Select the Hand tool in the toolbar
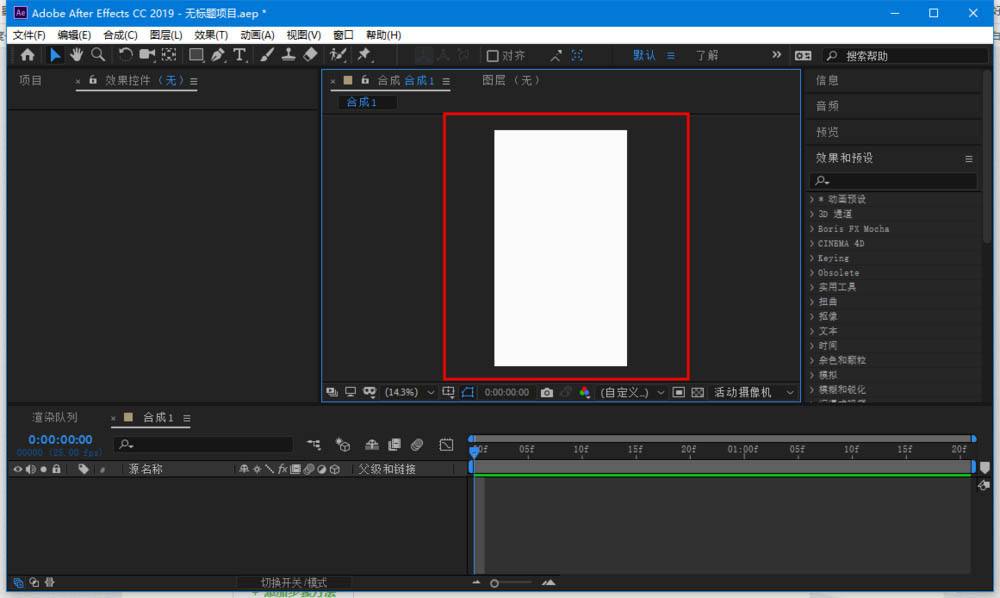Viewport: 1000px width, 598px height. coord(77,55)
